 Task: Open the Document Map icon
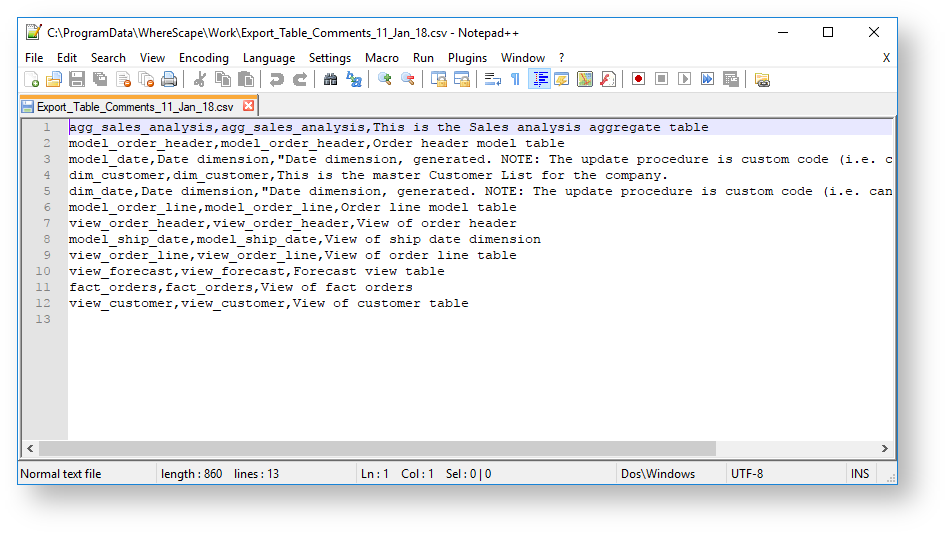[585, 79]
